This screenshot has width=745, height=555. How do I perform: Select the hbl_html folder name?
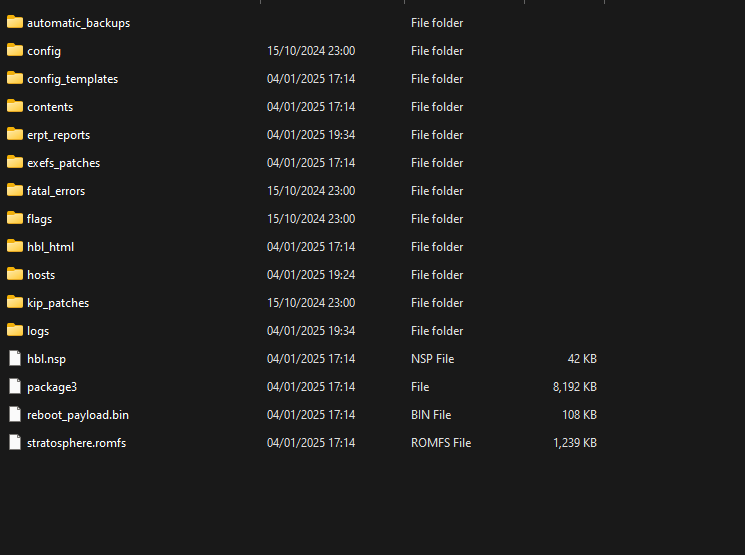(x=50, y=247)
